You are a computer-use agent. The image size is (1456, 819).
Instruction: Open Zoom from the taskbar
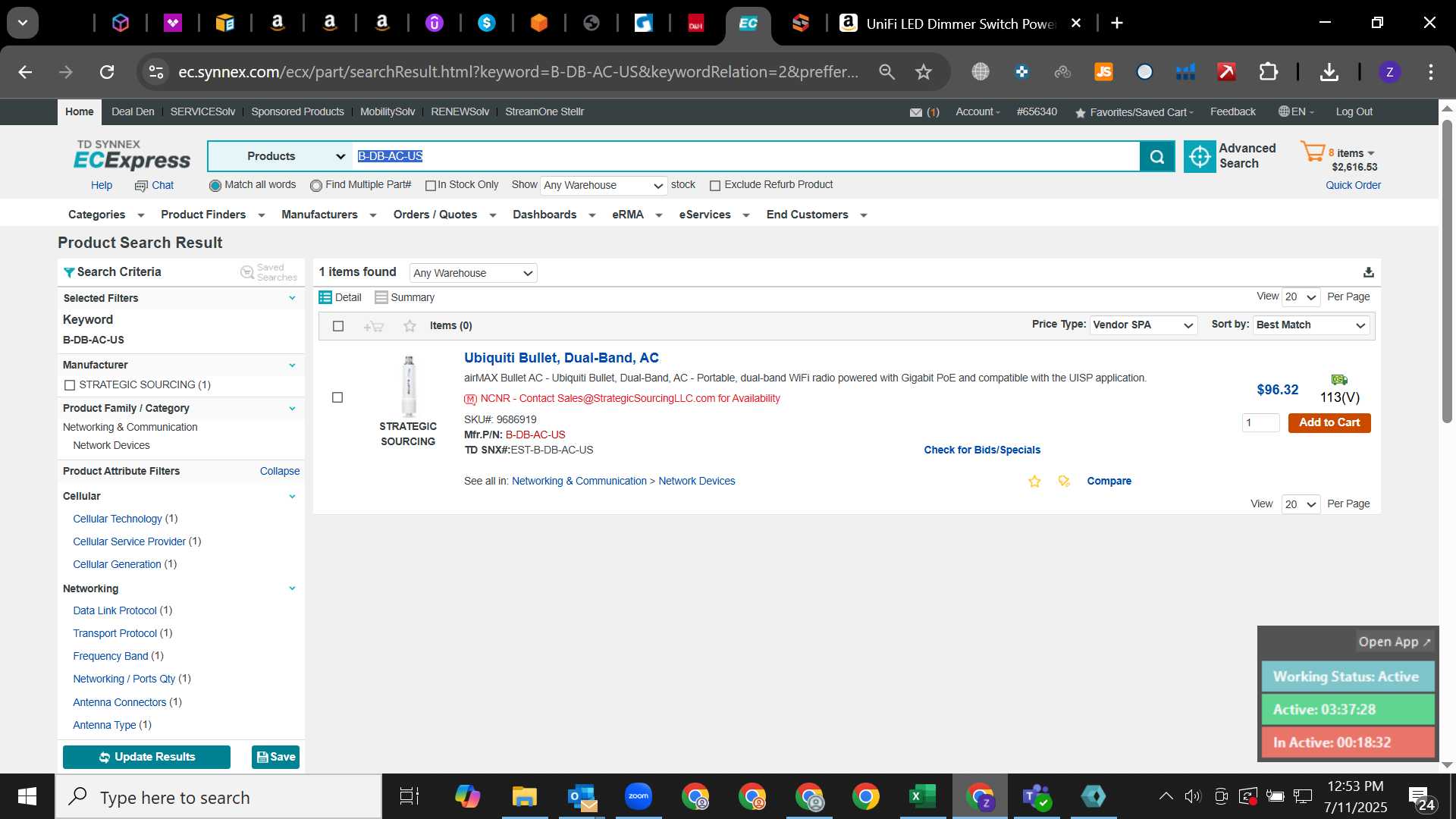[639, 796]
